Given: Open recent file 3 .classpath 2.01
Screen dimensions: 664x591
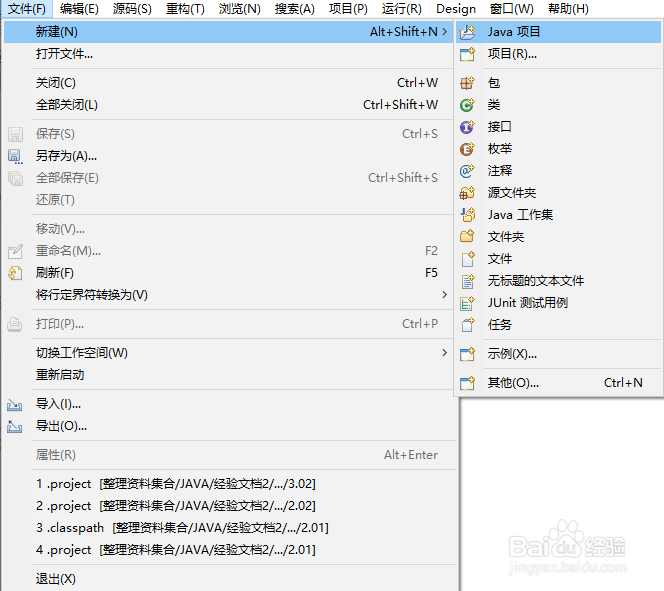Looking at the screenshot, I should point(183,528).
